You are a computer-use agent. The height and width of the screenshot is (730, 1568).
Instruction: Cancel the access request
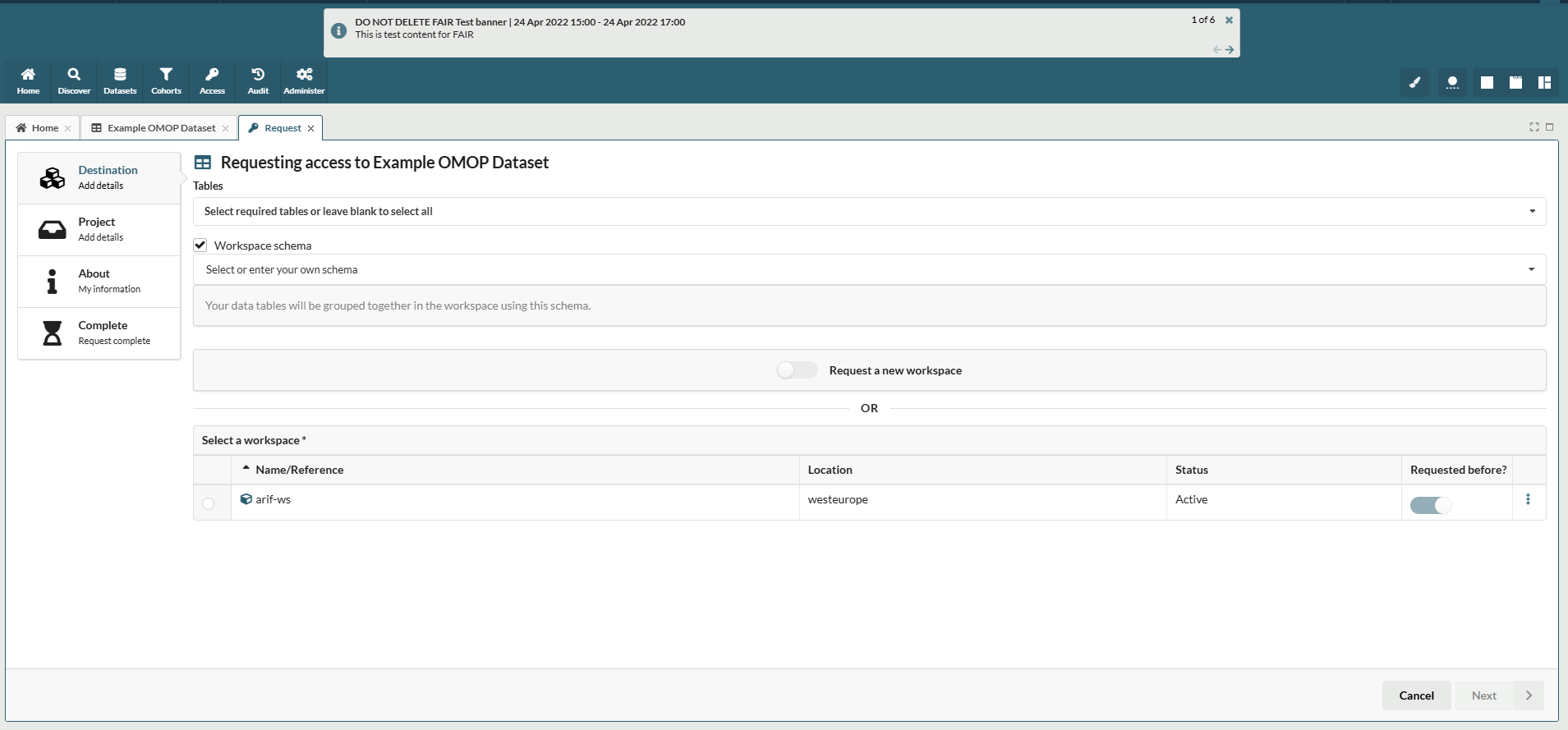(x=1416, y=696)
